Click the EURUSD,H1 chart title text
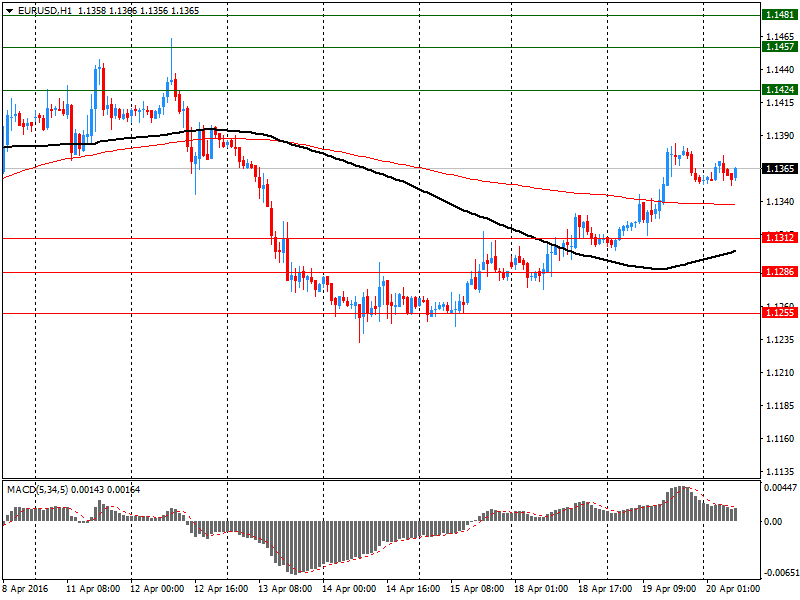 pos(44,11)
